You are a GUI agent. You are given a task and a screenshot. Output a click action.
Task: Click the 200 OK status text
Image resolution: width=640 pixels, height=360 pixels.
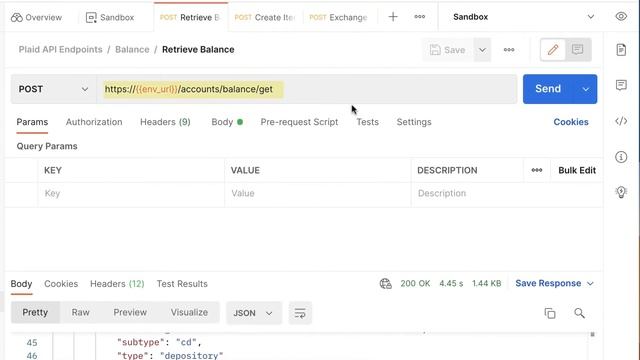click(415, 283)
